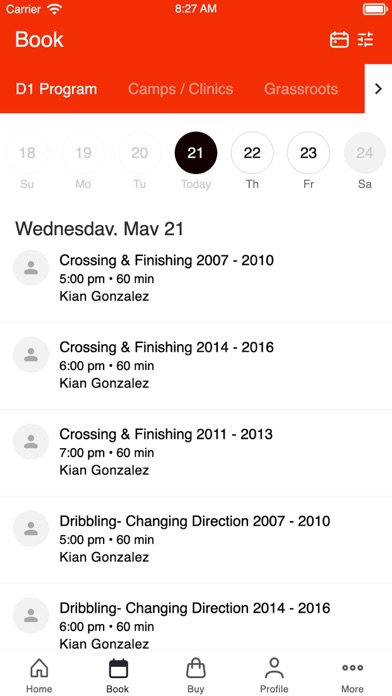Tap avatar icon for Crossing & Finishing 2007 - 2010
This screenshot has width=392, height=696.
[x=31, y=268]
